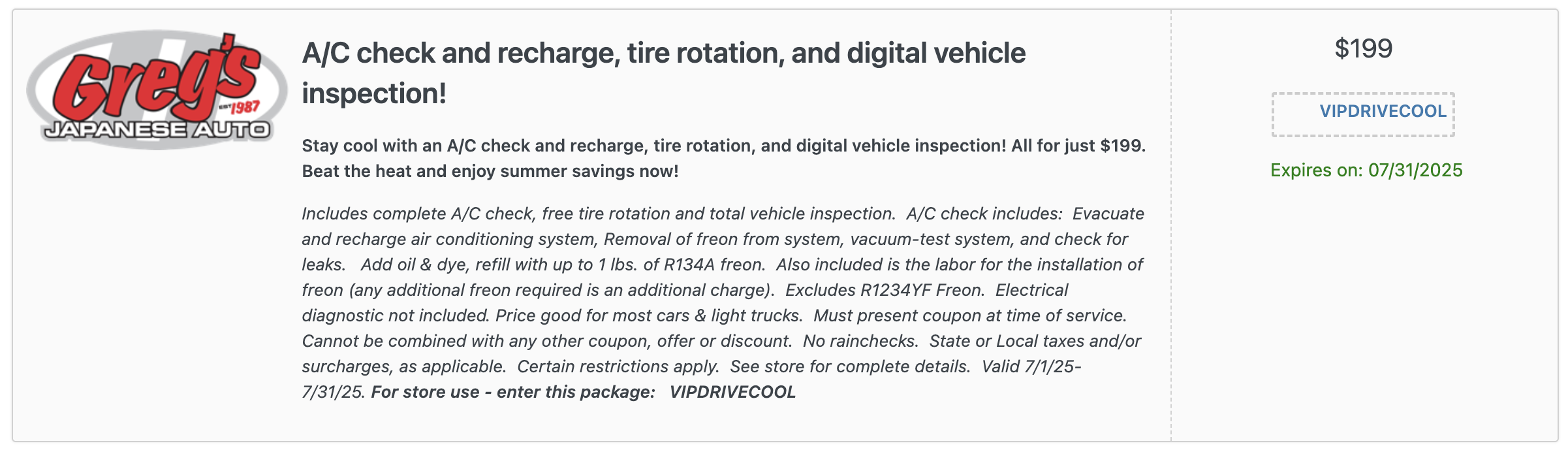Image resolution: width=1568 pixels, height=452 pixels.
Task: Click the Greg's Japanese Auto logo
Action: pyautogui.click(x=157, y=89)
